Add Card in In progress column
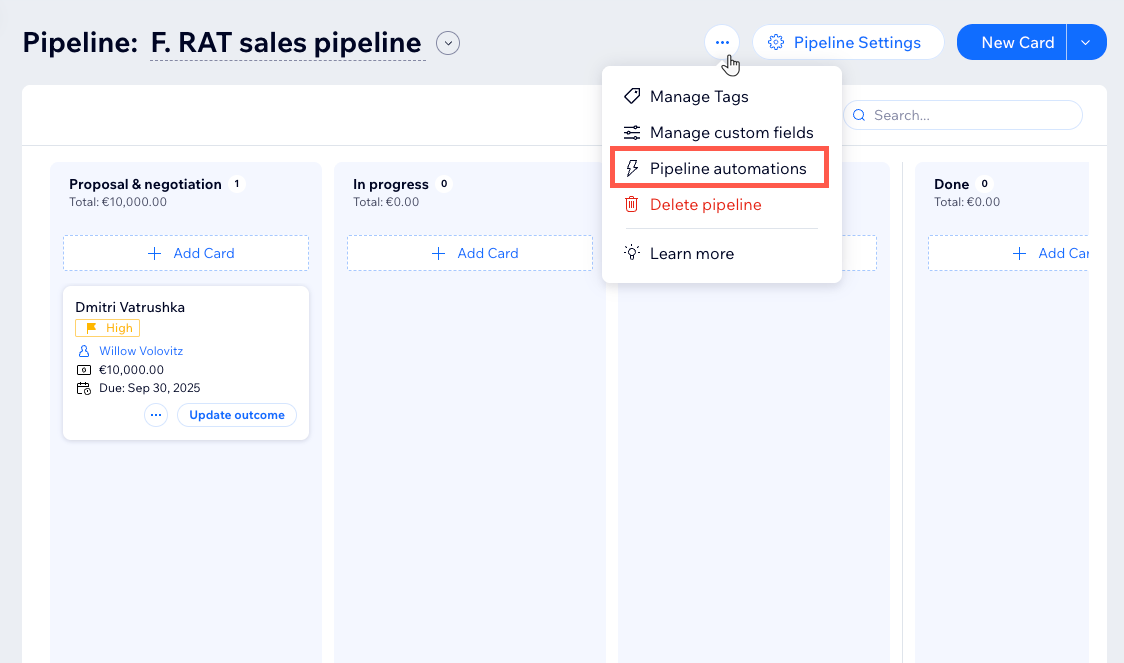The image size is (1124, 663). (x=470, y=253)
